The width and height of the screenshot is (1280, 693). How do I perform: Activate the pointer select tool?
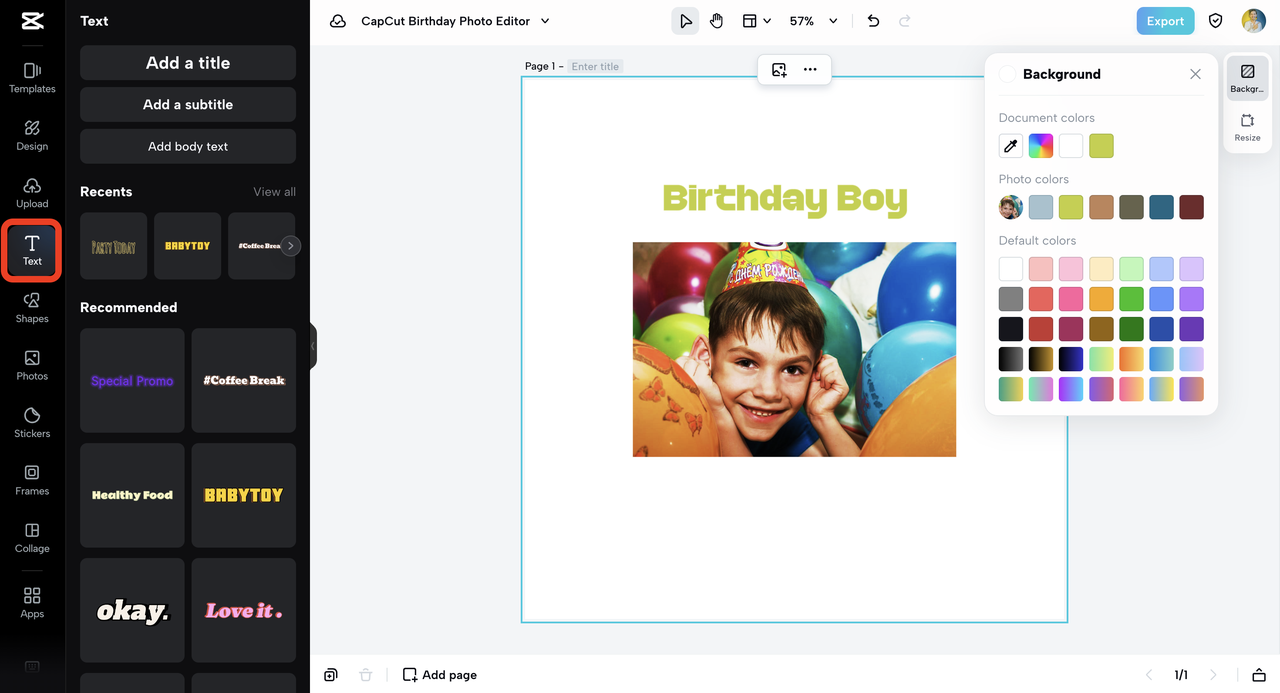click(x=685, y=21)
